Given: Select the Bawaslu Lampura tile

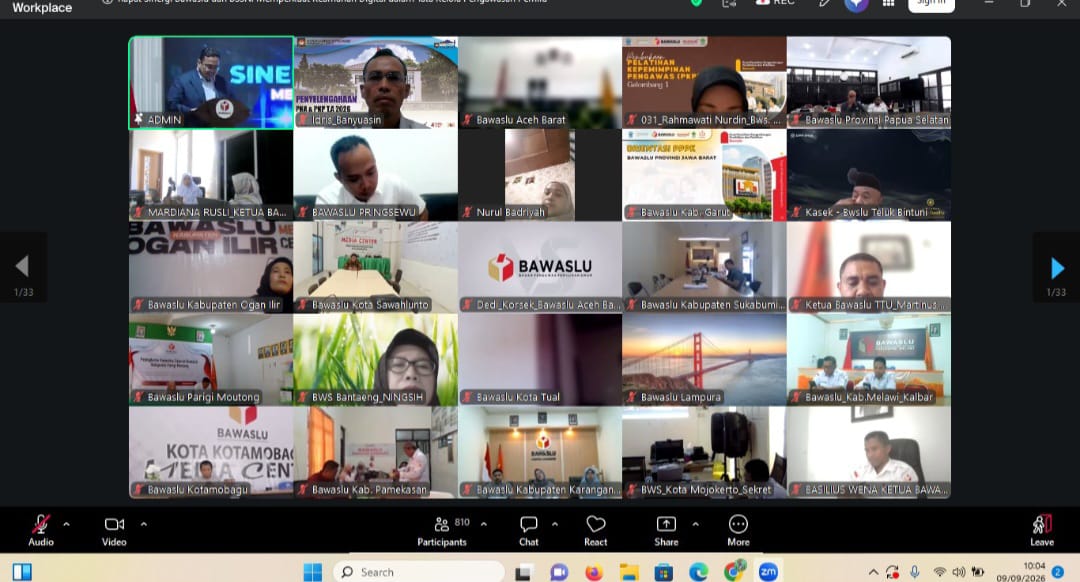Looking at the screenshot, I should (704, 360).
